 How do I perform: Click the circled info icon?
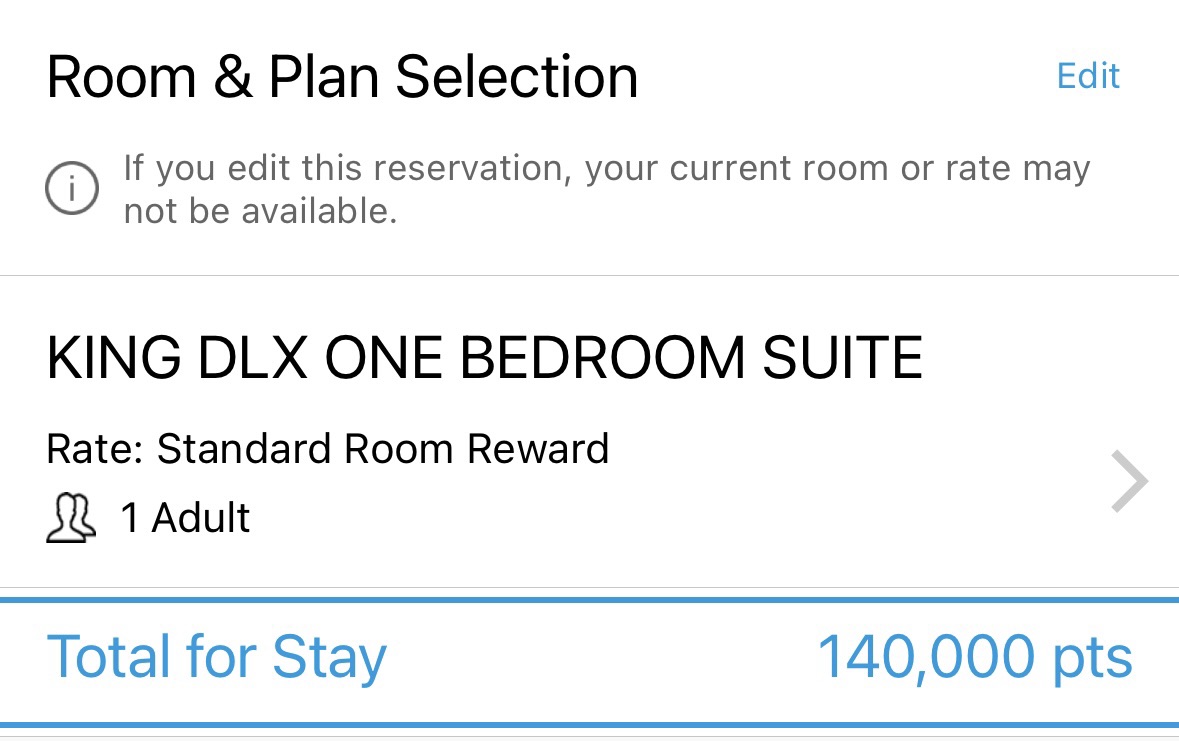coord(72,188)
